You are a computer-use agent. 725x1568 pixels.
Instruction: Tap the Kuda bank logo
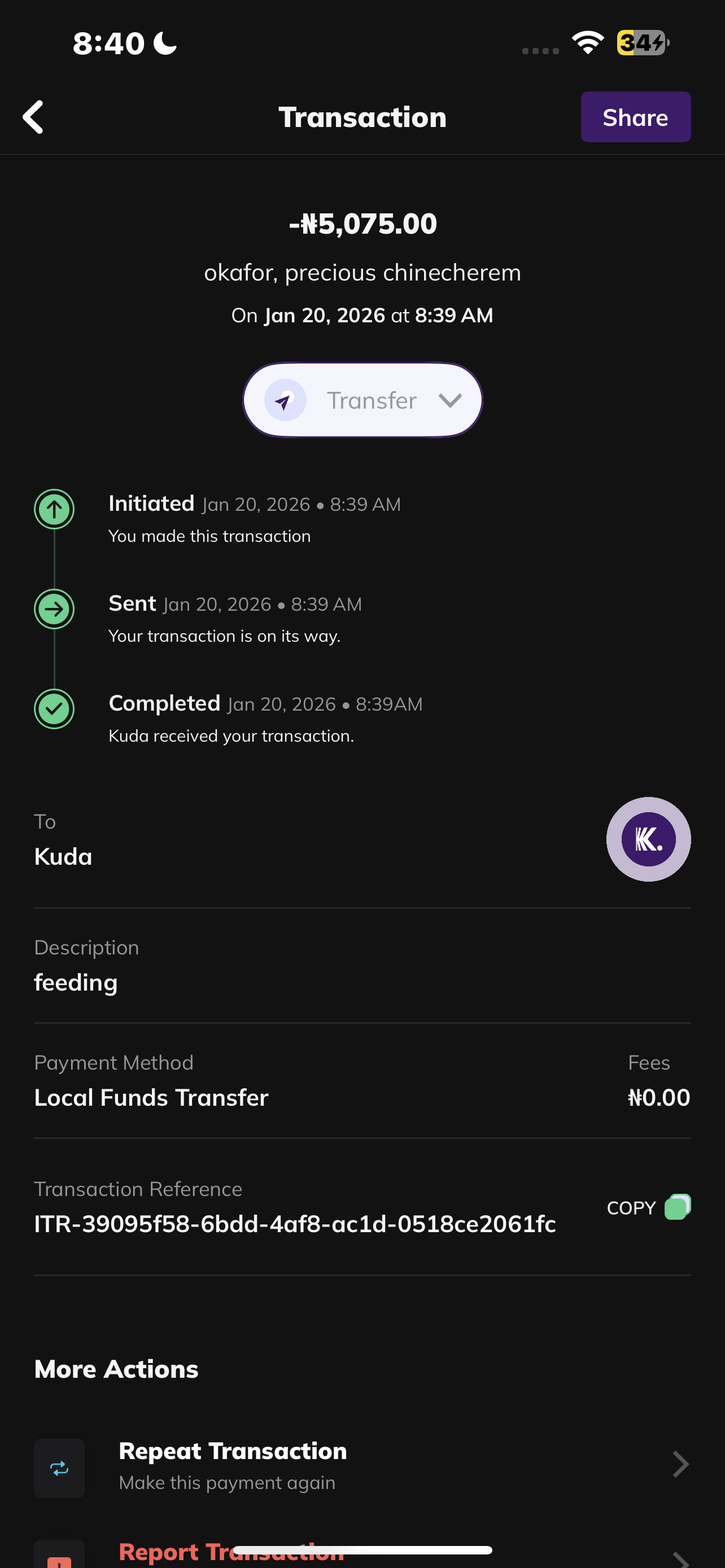point(648,839)
